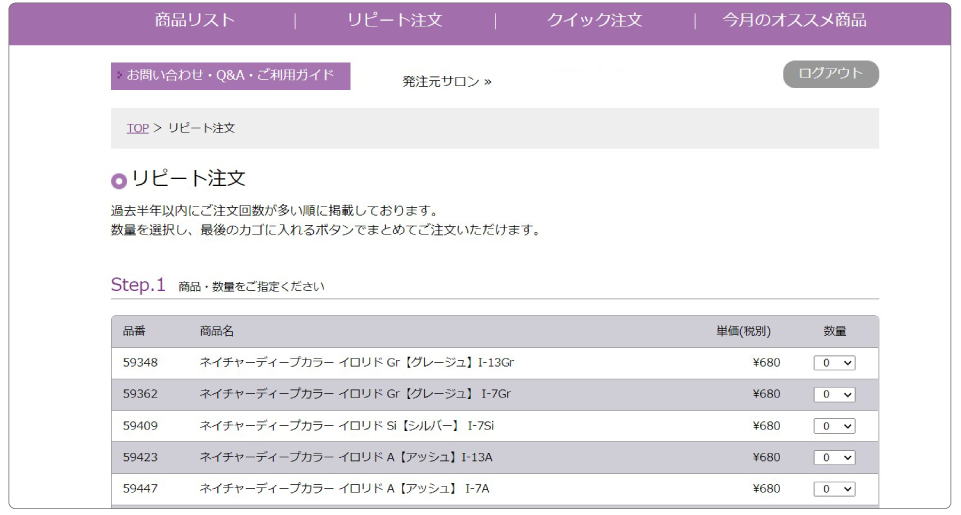Open quantity dropdown for item 59348

click(834, 363)
